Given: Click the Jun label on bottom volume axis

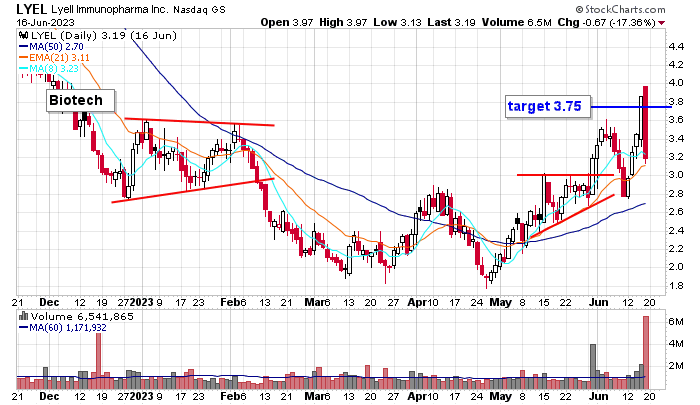Looking at the screenshot, I should 599,396.
